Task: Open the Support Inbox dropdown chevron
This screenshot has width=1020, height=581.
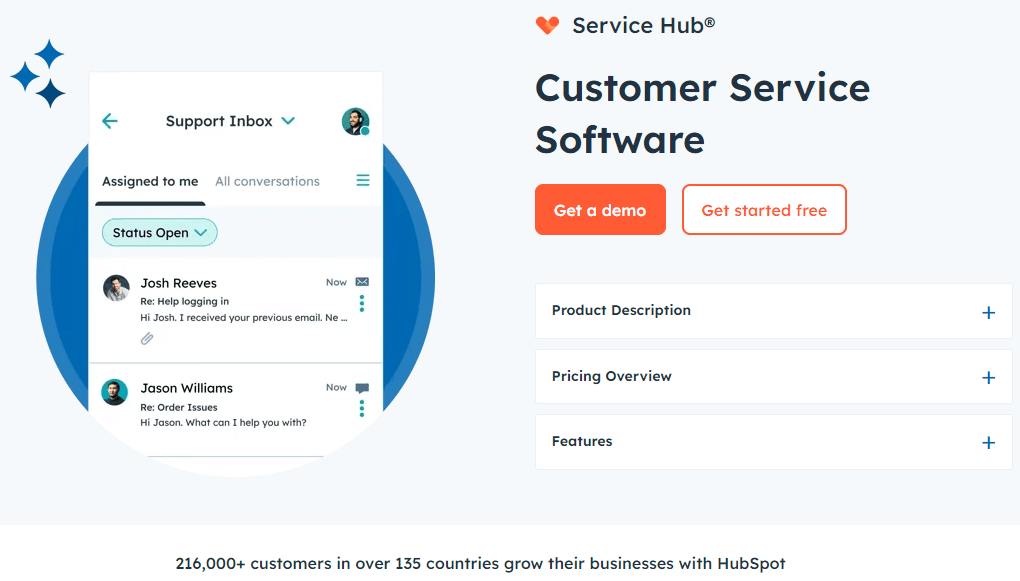Action: click(288, 121)
